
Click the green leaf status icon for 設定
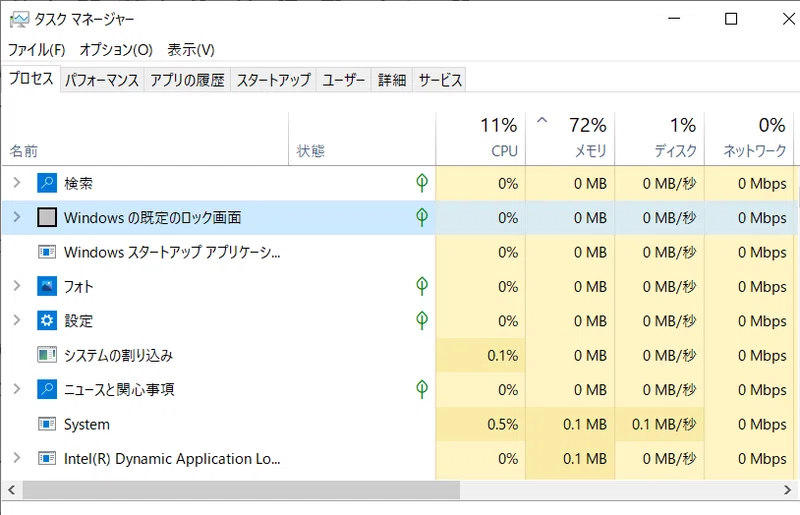pyautogui.click(x=422, y=321)
